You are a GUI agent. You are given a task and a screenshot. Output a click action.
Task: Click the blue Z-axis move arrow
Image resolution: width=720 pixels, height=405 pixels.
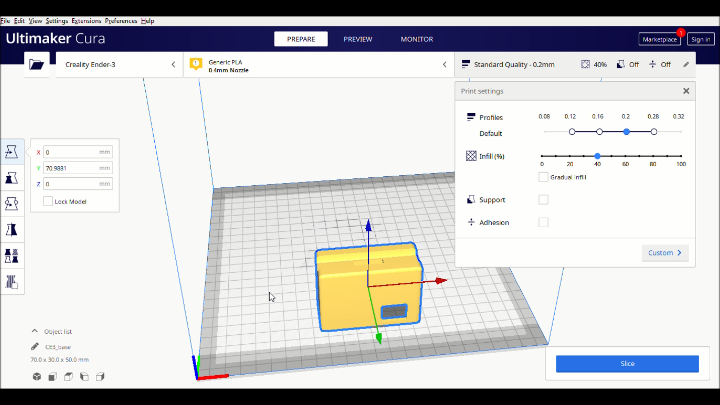pos(368,225)
